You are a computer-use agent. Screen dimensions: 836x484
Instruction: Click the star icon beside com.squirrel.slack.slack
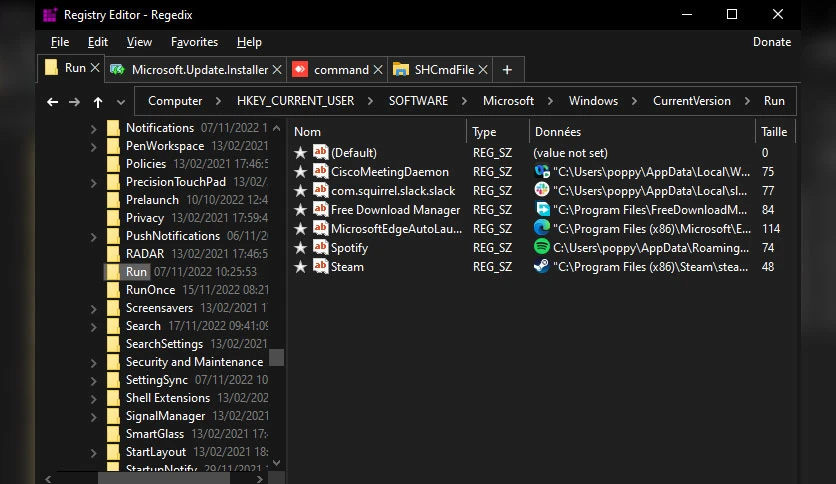pyautogui.click(x=300, y=191)
